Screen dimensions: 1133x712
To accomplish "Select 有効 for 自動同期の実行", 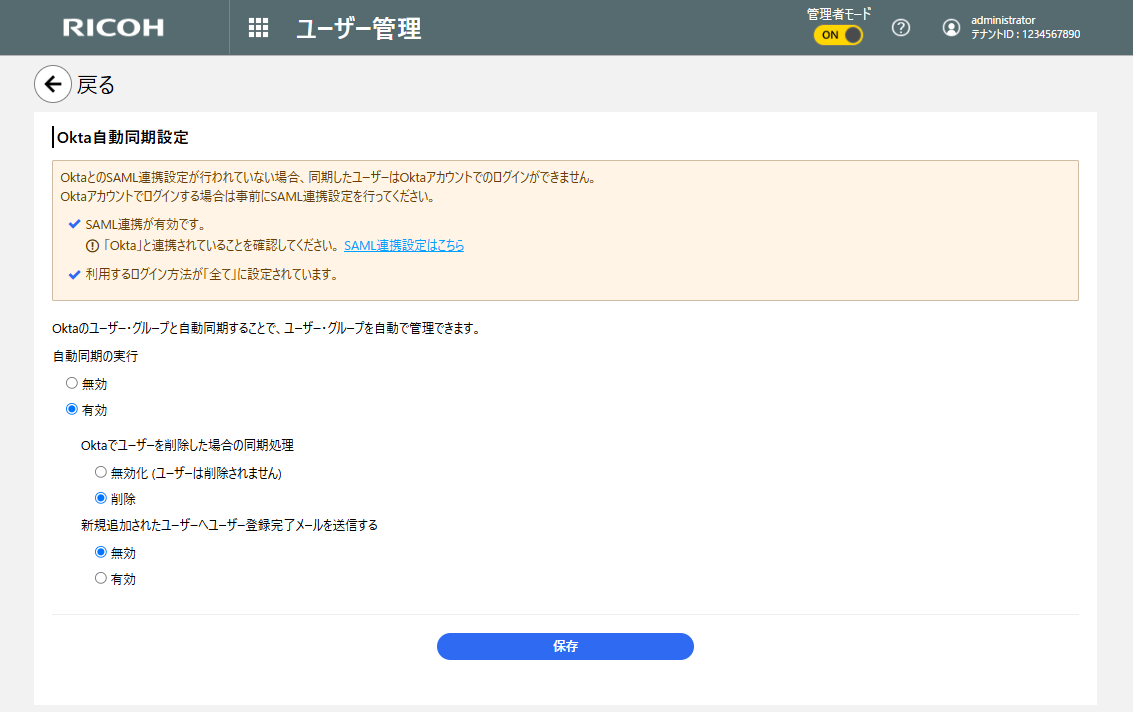I will [72, 409].
